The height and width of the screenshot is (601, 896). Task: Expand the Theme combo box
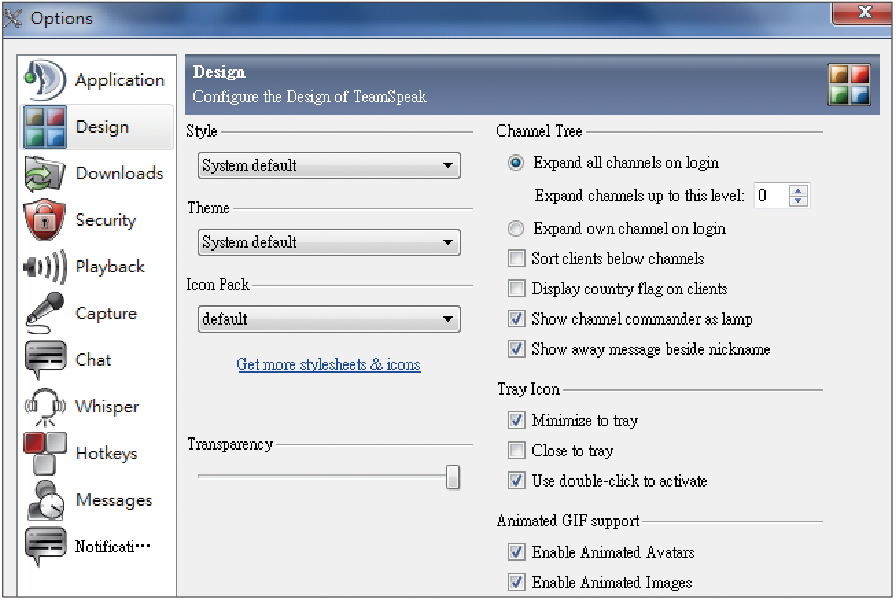click(328, 243)
